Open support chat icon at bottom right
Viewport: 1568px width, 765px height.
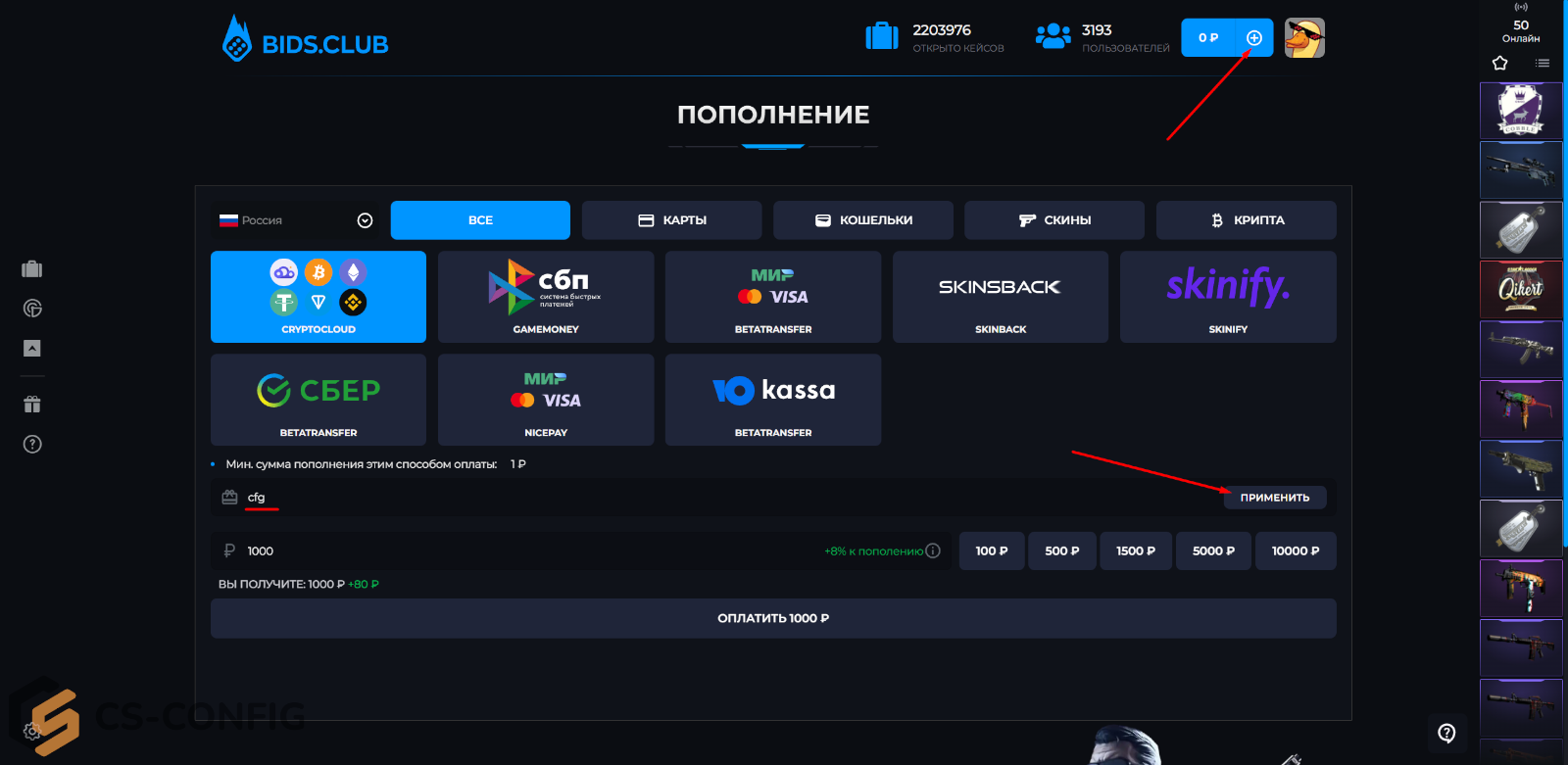pyautogui.click(x=1446, y=733)
